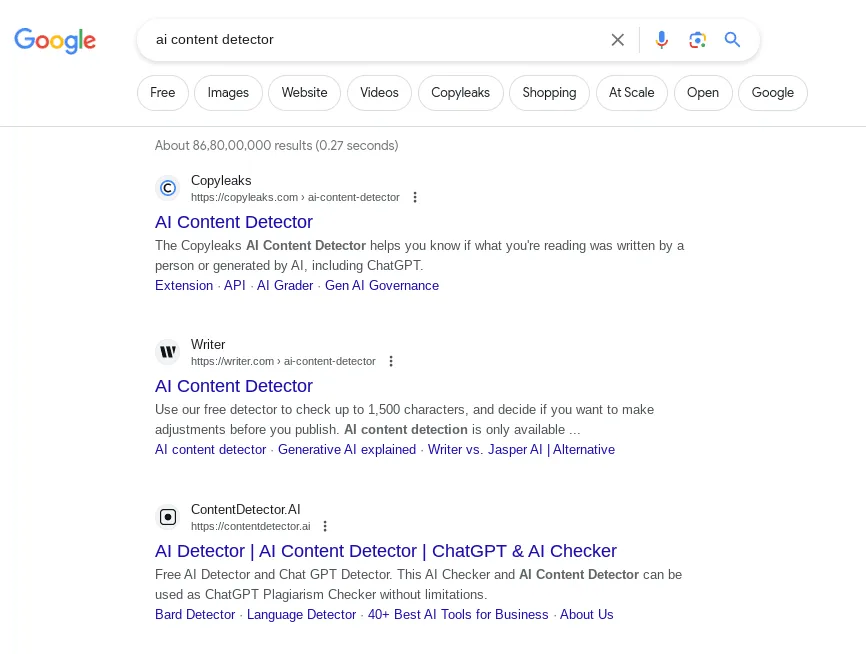Follow the Gen AI Governance sitelink

[383, 286]
